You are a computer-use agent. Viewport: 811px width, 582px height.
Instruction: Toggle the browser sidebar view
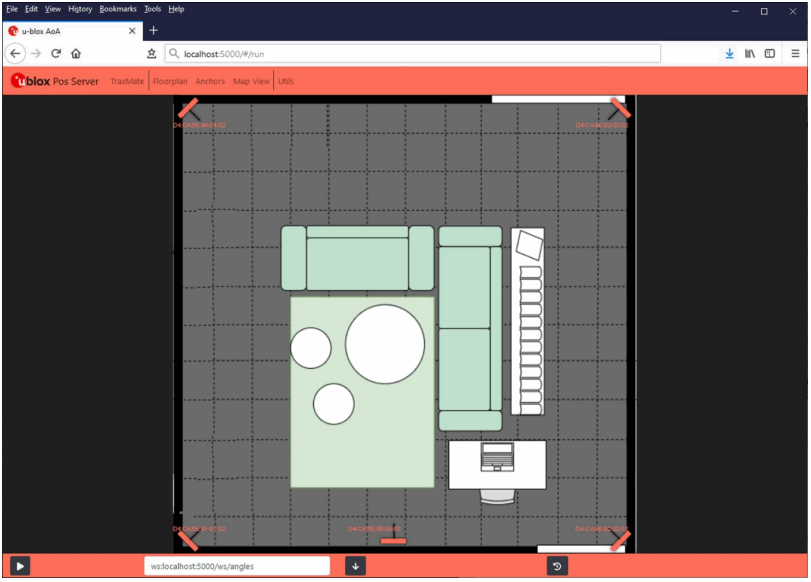(x=770, y=53)
